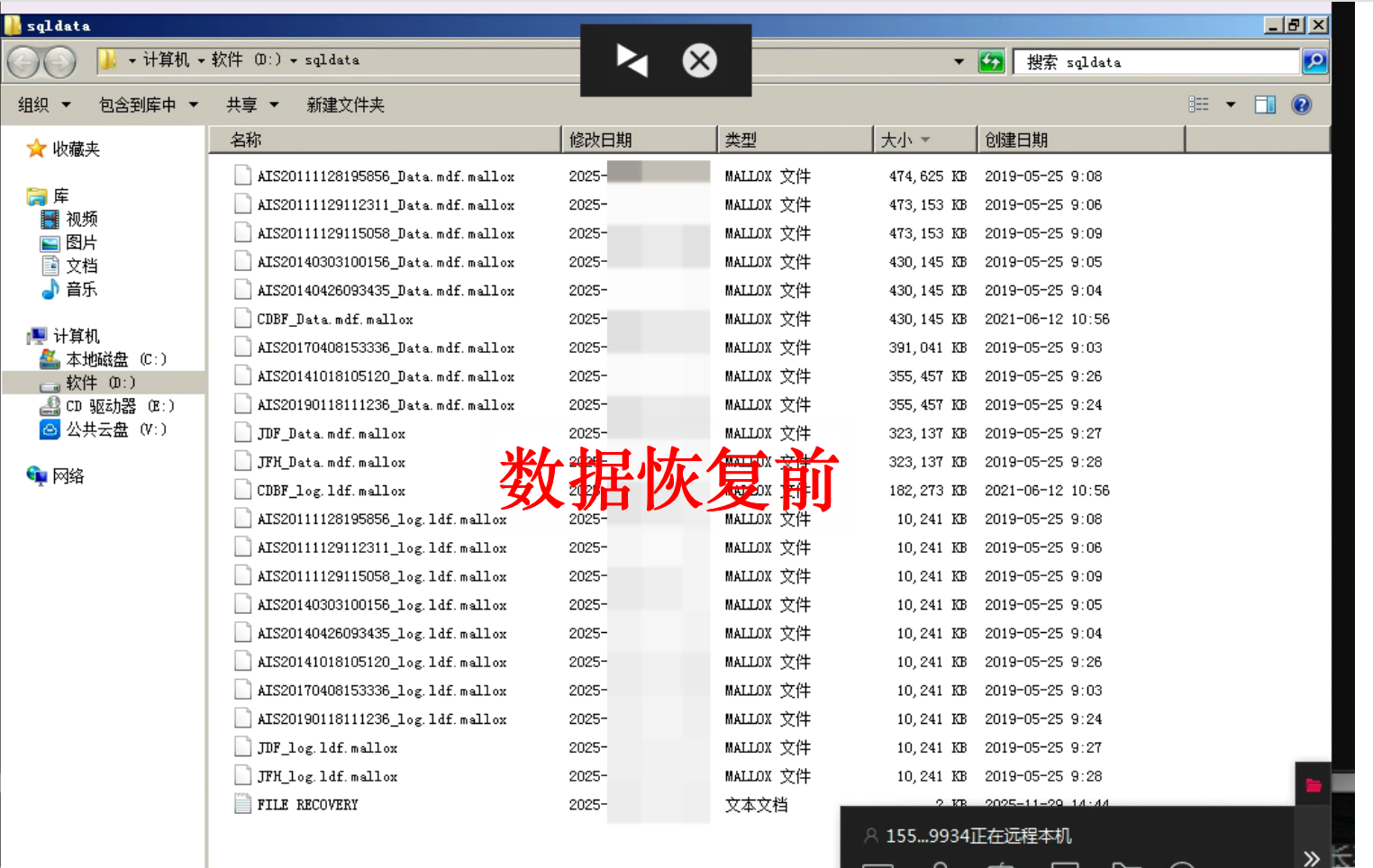1373x868 pixels.
Task: Select file AIS20190118111236_Data.mdf.mallox
Action: (386, 405)
